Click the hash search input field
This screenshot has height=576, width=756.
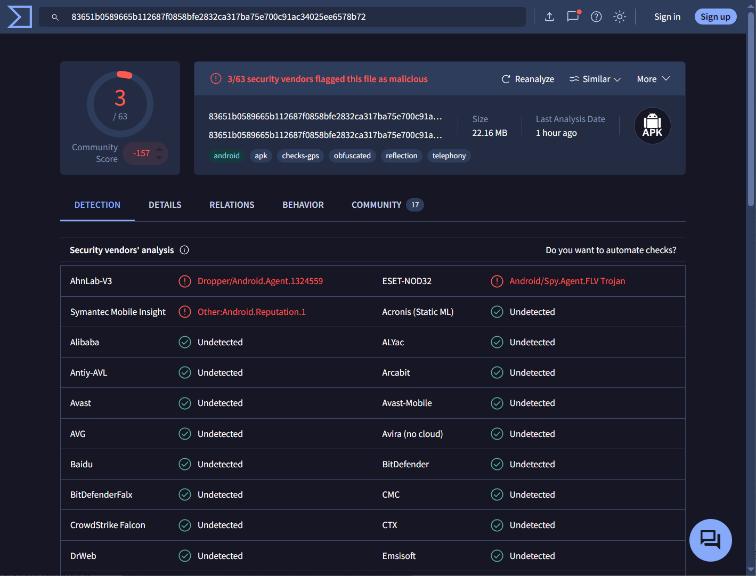click(290, 17)
